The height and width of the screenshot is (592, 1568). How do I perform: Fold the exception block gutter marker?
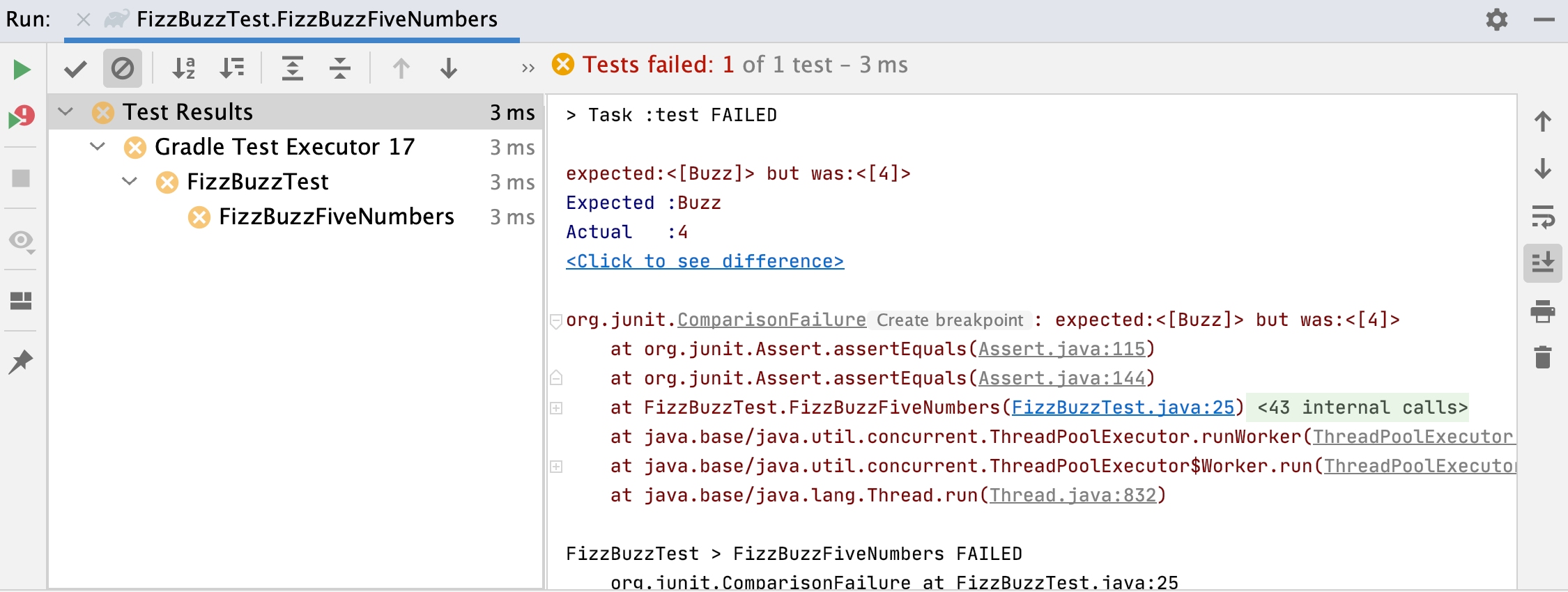pyautogui.click(x=556, y=321)
